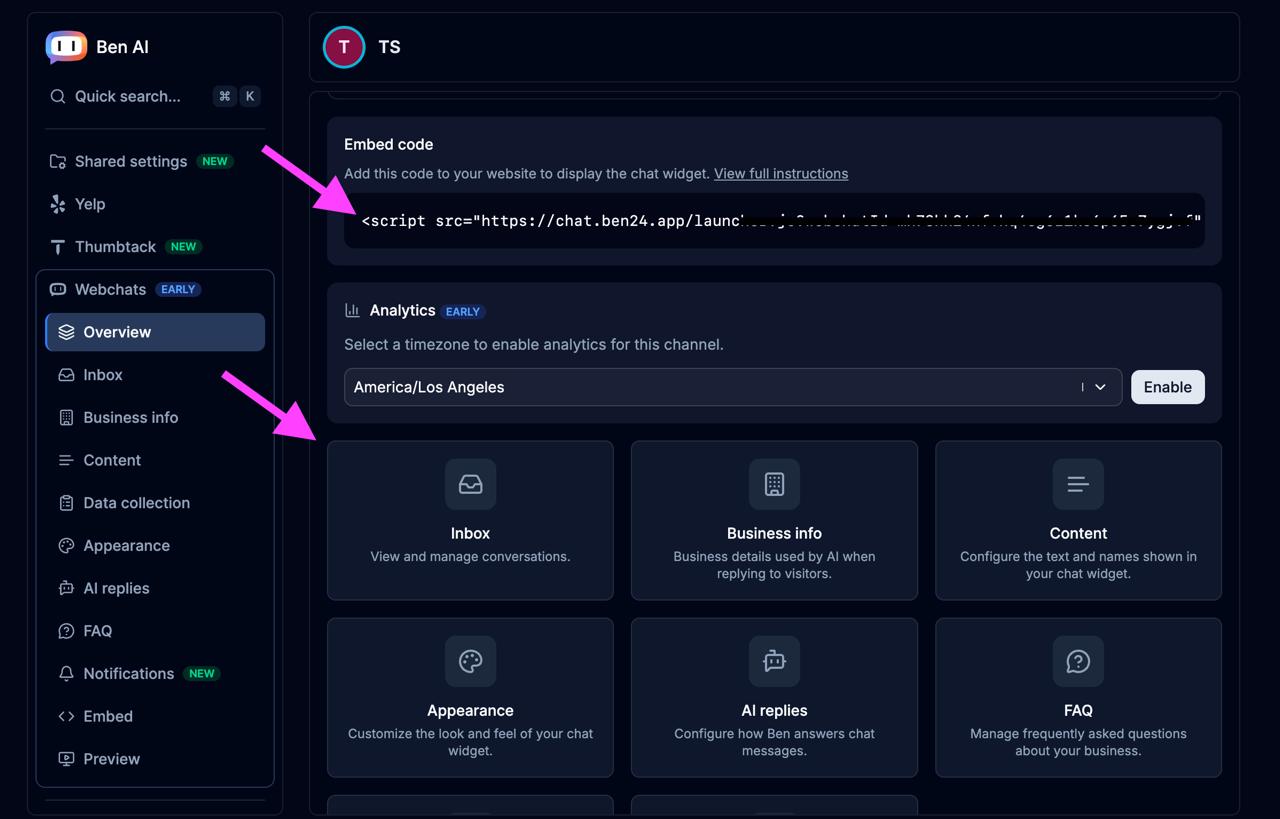
Task: Open Notifications settings in sidebar
Action: (154, 674)
